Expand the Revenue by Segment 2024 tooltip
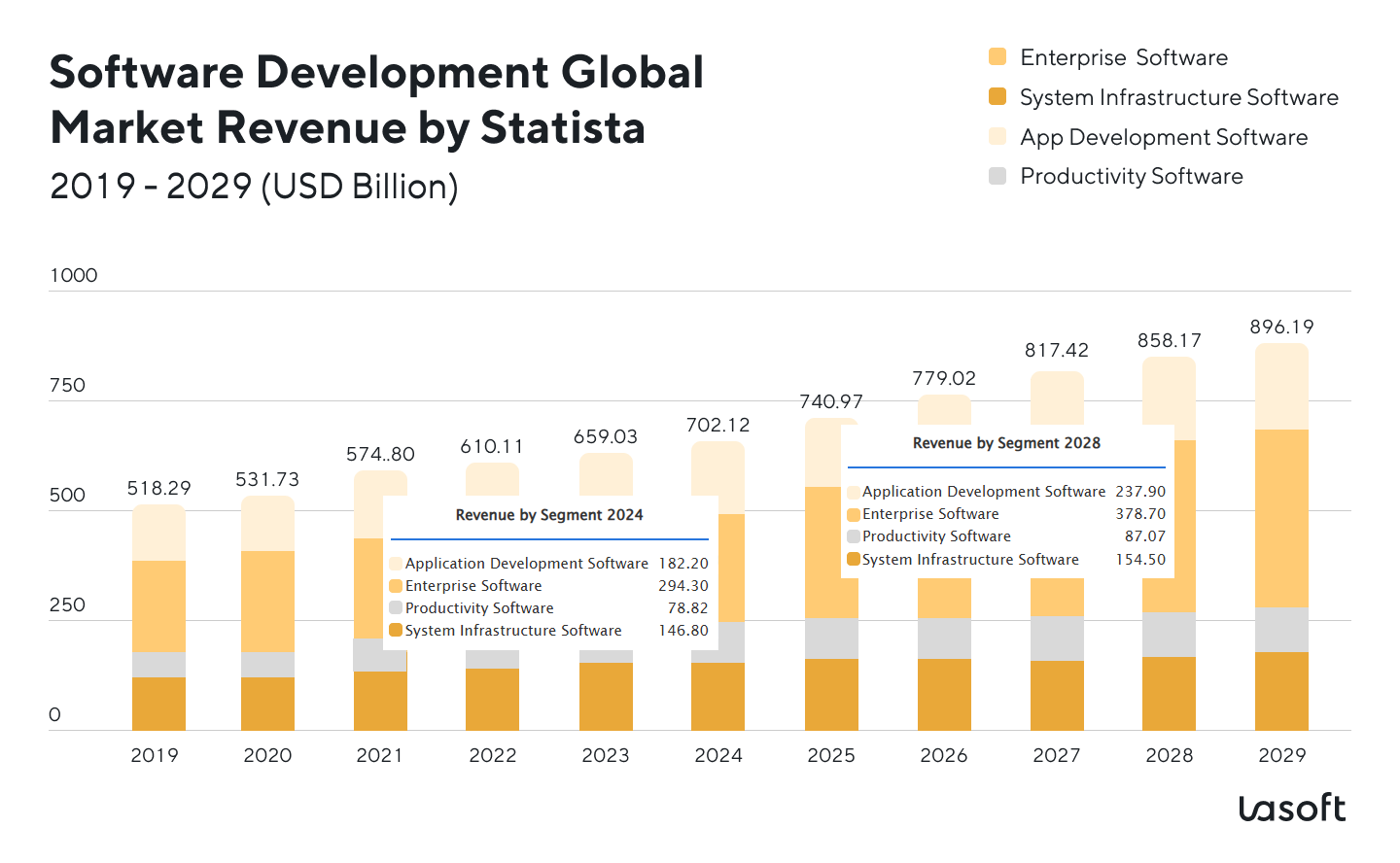 click(549, 515)
